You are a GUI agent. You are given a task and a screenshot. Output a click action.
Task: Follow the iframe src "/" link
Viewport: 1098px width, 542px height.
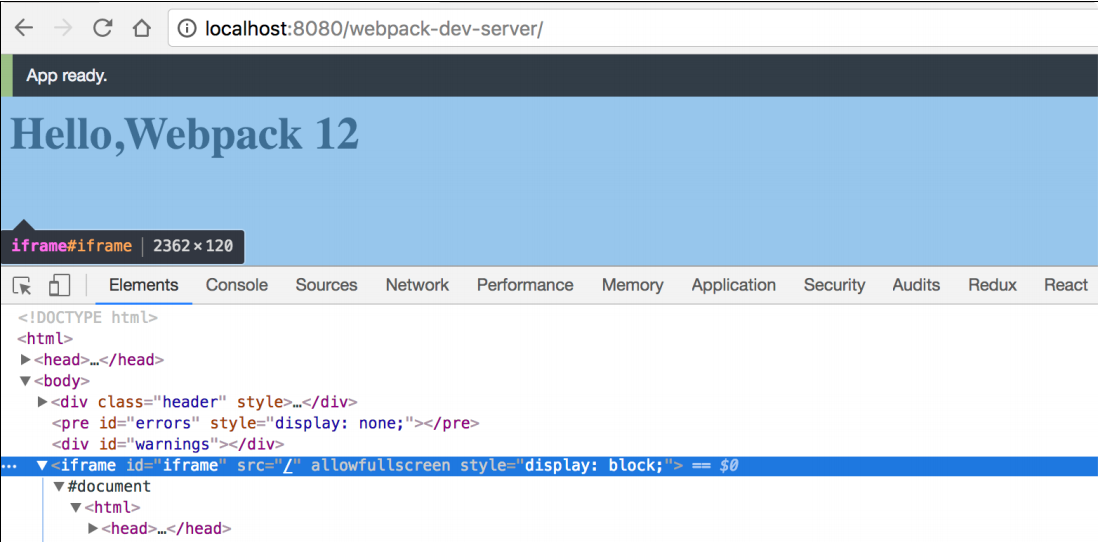(286, 465)
